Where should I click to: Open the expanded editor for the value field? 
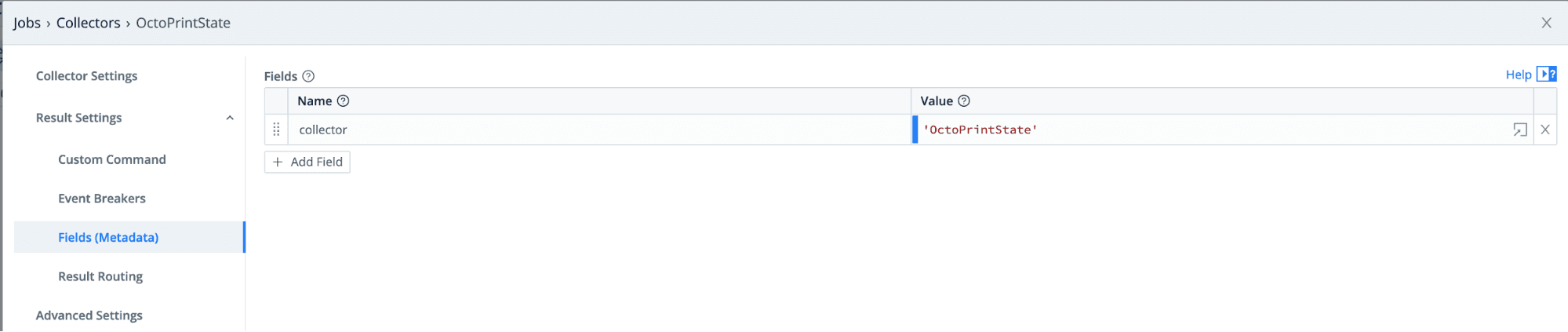pos(1519,130)
